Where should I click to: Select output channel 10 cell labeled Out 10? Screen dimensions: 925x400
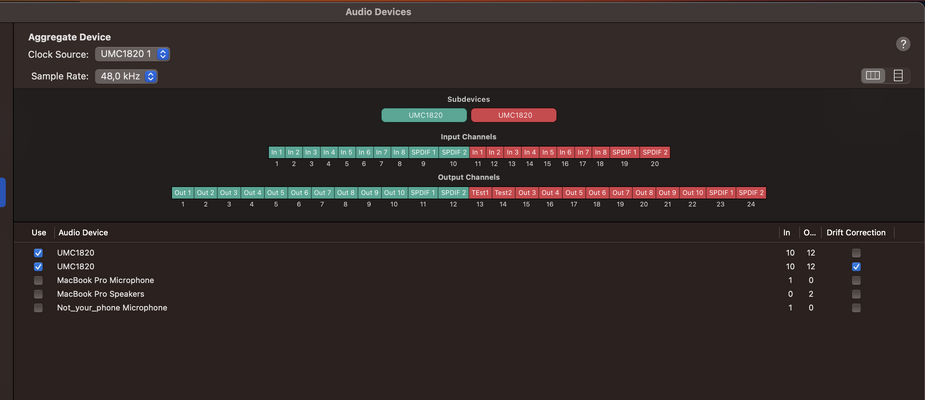pyautogui.click(x=395, y=192)
